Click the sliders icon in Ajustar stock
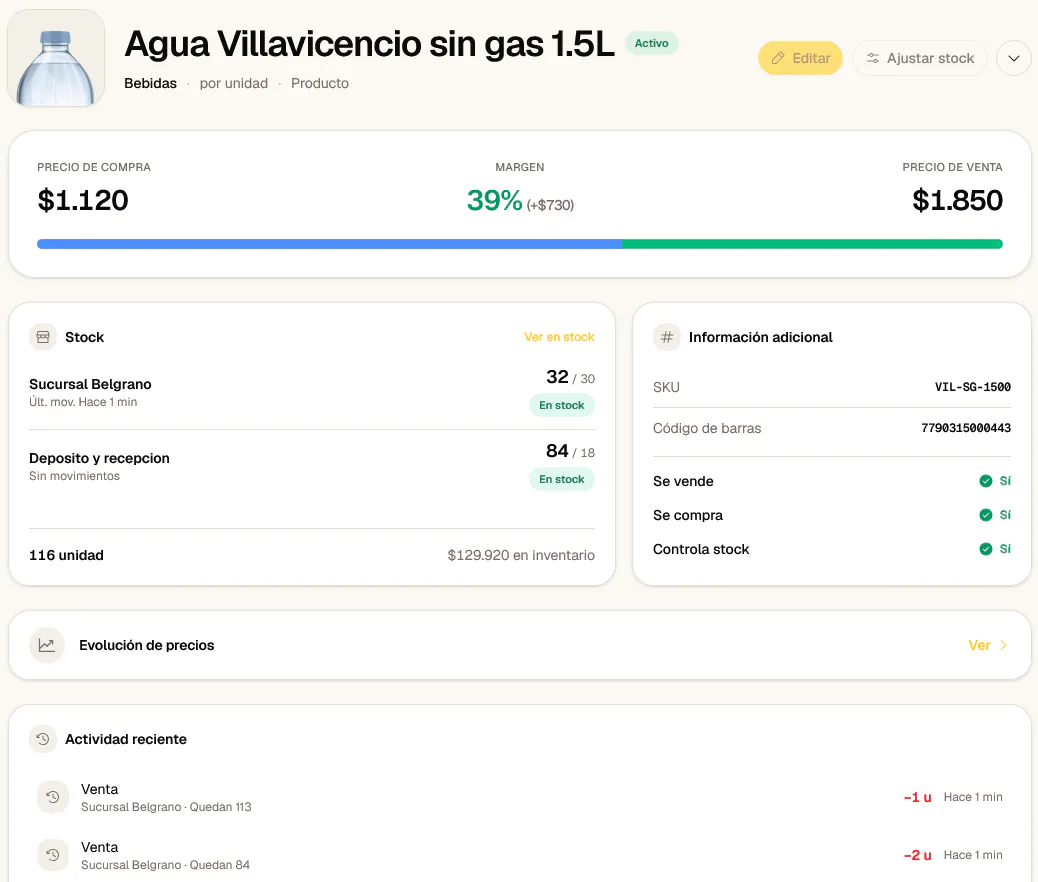This screenshot has height=882, width=1038. [x=873, y=58]
